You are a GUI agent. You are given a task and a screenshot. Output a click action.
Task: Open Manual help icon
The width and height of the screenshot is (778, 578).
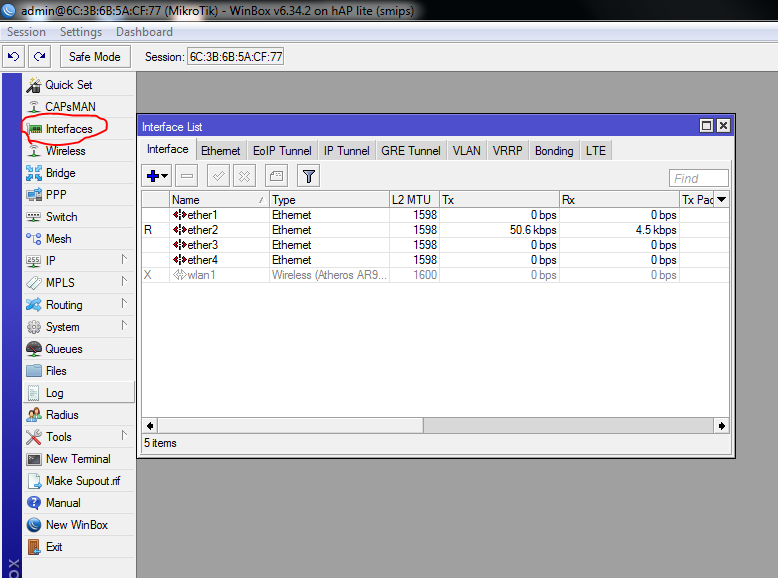coord(34,503)
